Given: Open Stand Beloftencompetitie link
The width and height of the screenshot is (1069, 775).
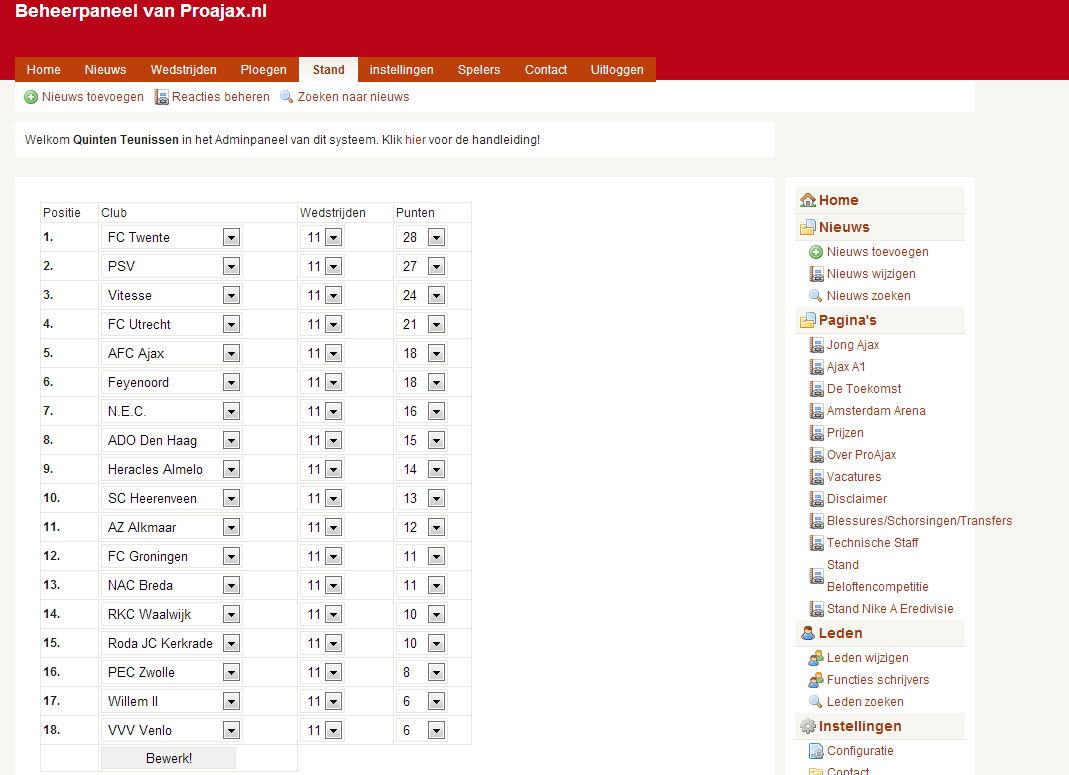Looking at the screenshot, I should point(877,576).
